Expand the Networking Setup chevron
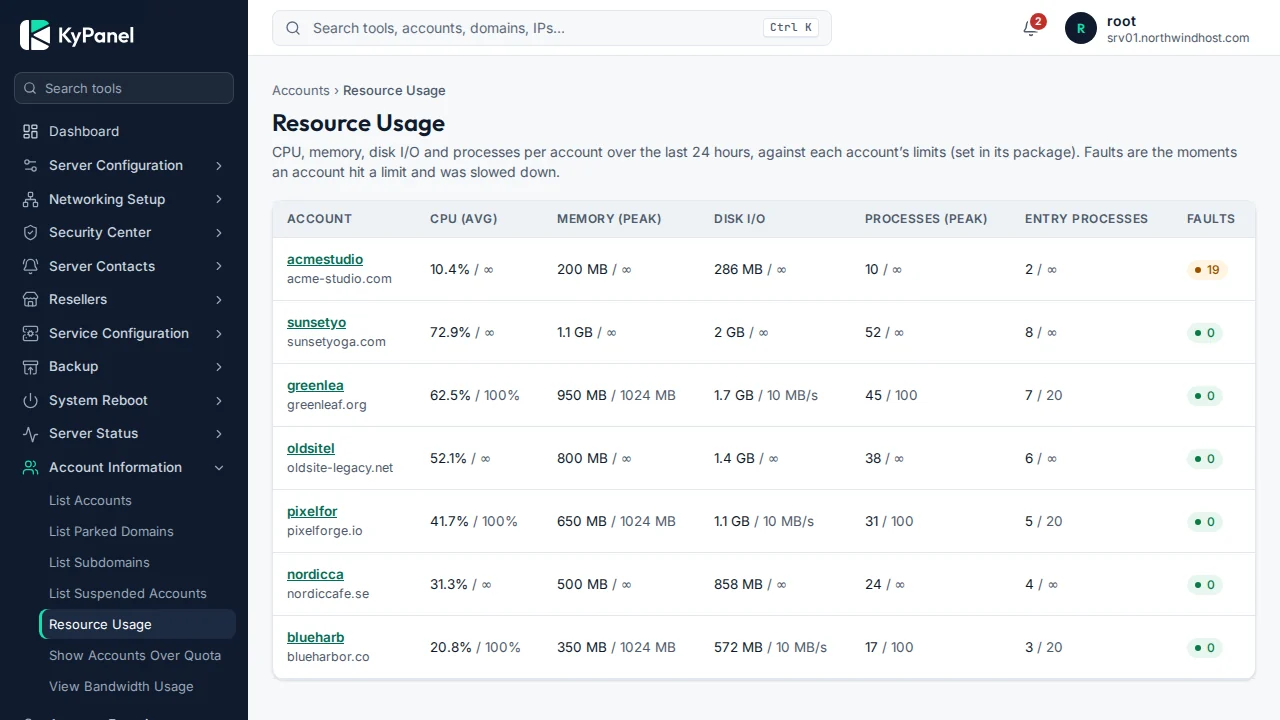1280x720 pixels. [x=219, y=199]
